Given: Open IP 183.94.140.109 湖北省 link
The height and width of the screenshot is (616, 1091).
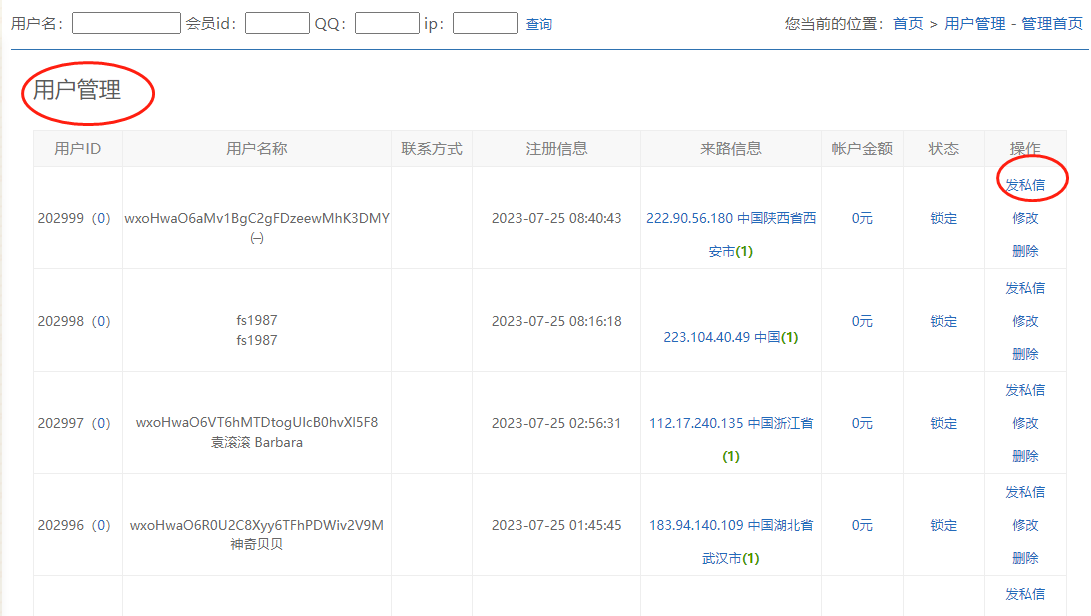Looking at the screenshot, I should pos(730,525).
